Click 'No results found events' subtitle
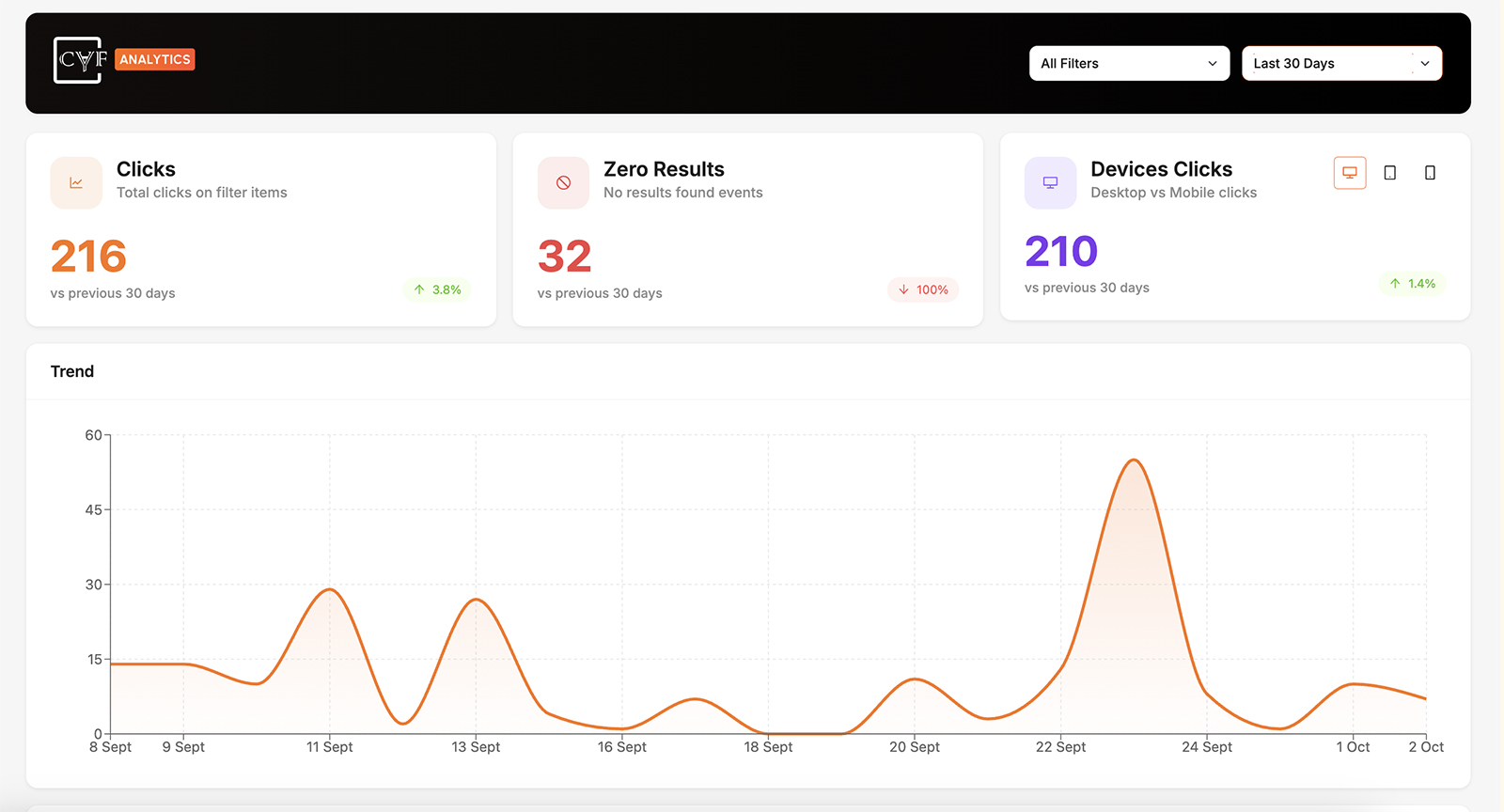 683,193
